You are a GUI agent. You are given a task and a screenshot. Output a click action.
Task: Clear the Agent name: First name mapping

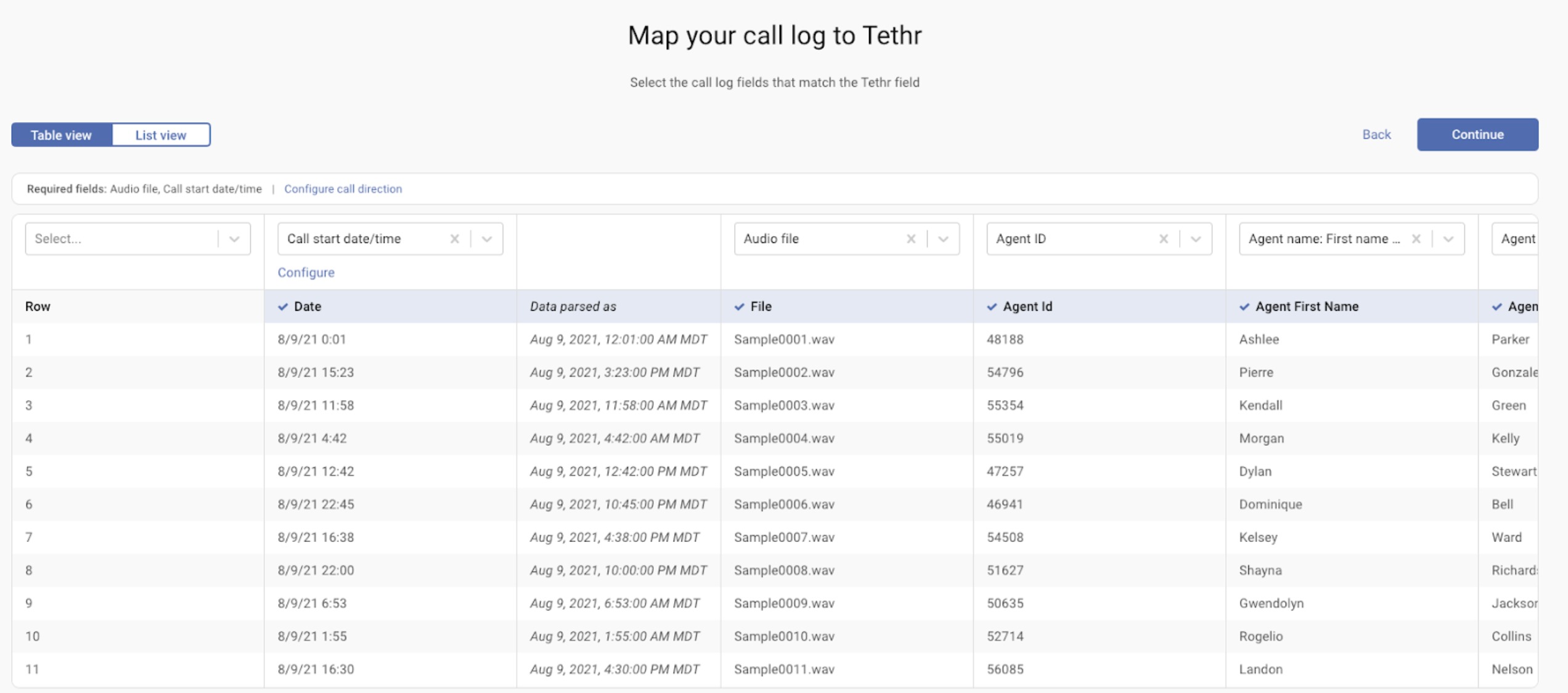1416,239
